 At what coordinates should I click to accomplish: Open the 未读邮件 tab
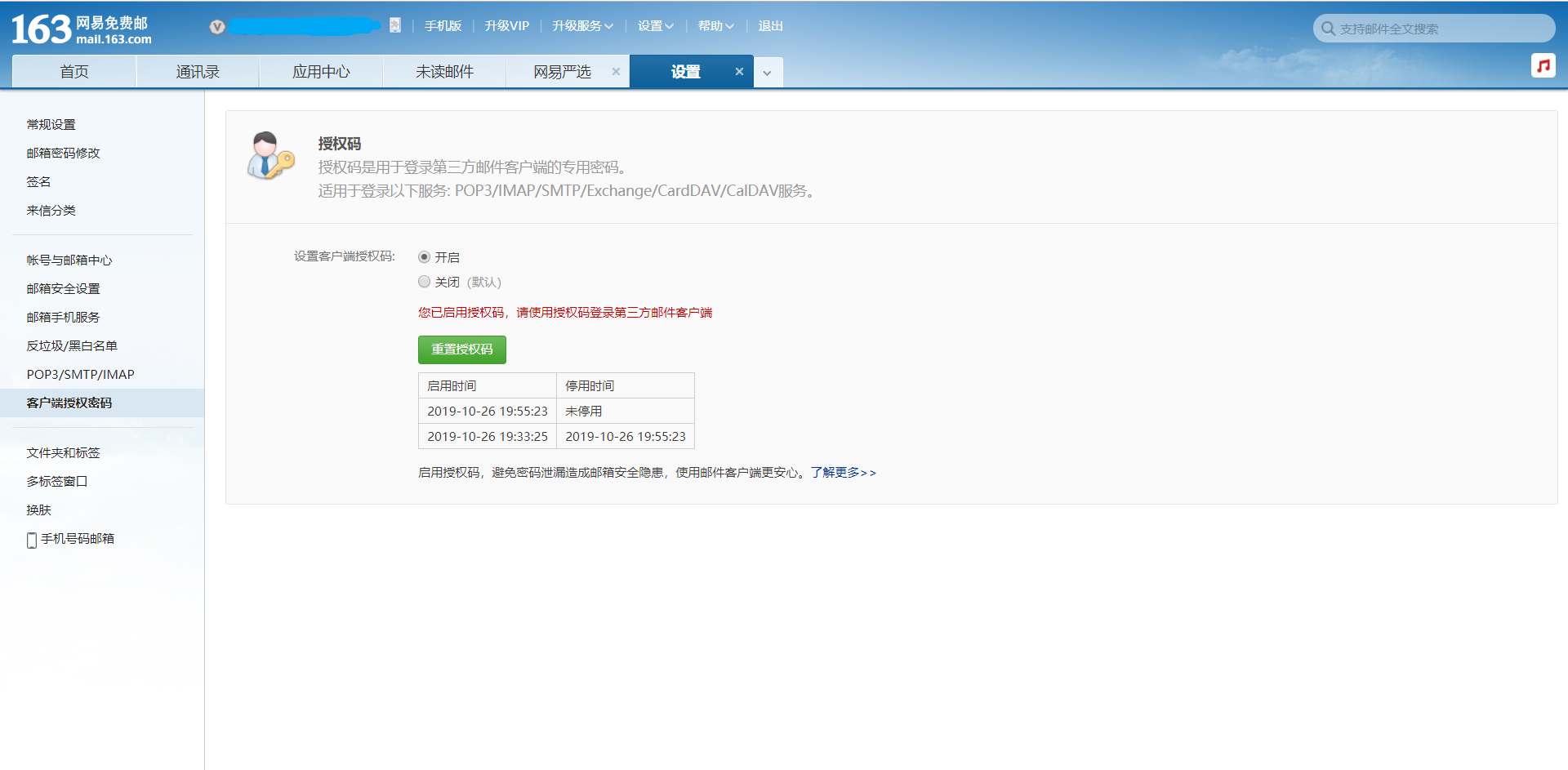coord(444,71)
